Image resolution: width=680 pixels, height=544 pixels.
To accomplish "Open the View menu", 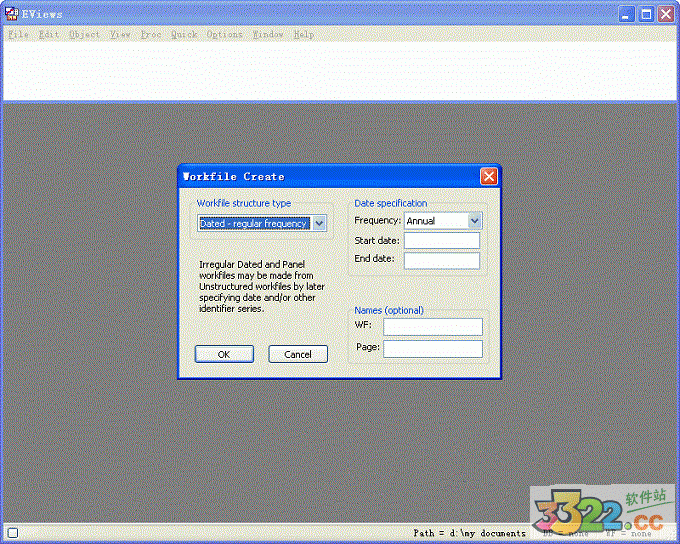I will point(120,34).
